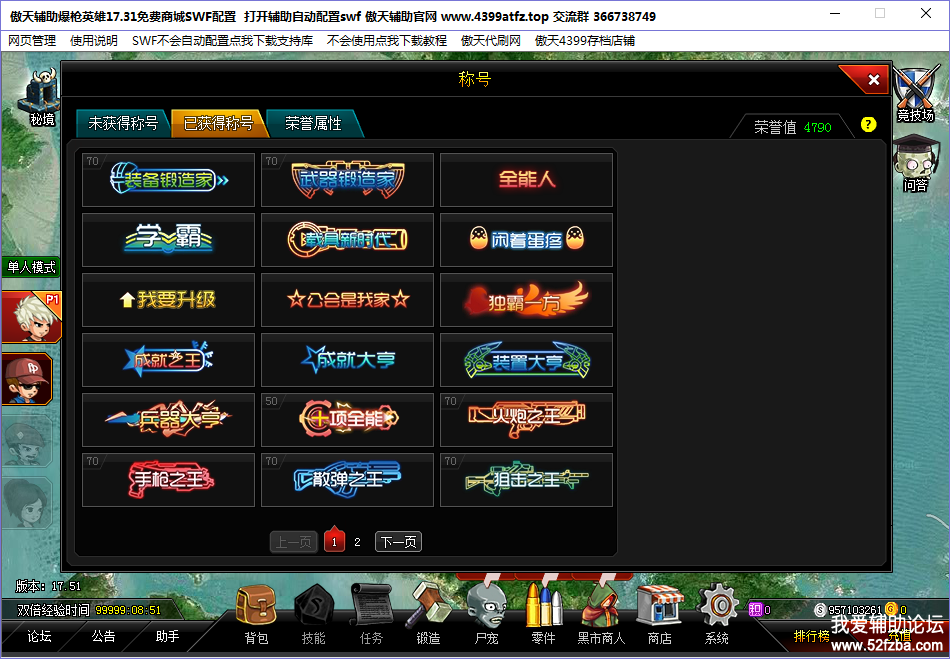950x659 pixels.
Task: Open the 锻造 forge hammer icon
Action: (428, 613)
